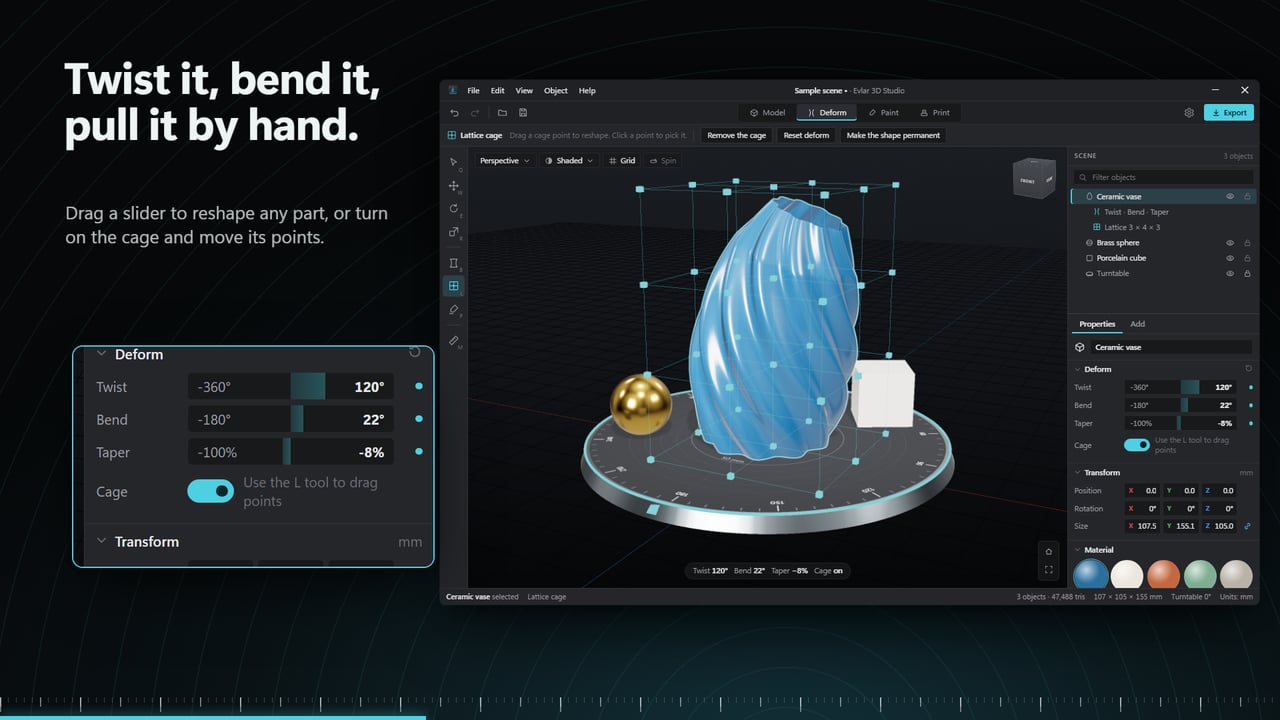
Task: Click the Export button
Action: click(1229, 113)
